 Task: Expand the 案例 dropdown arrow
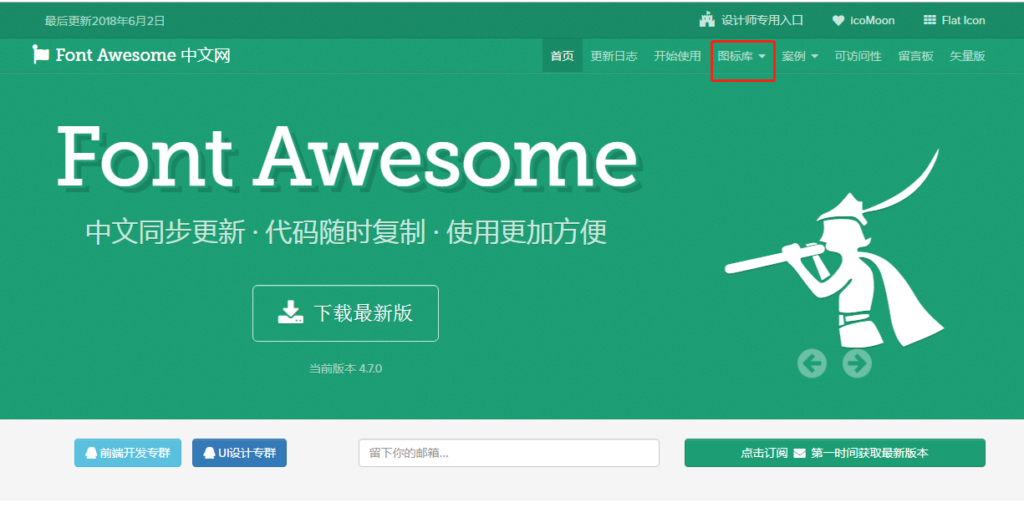pos(814,56)
